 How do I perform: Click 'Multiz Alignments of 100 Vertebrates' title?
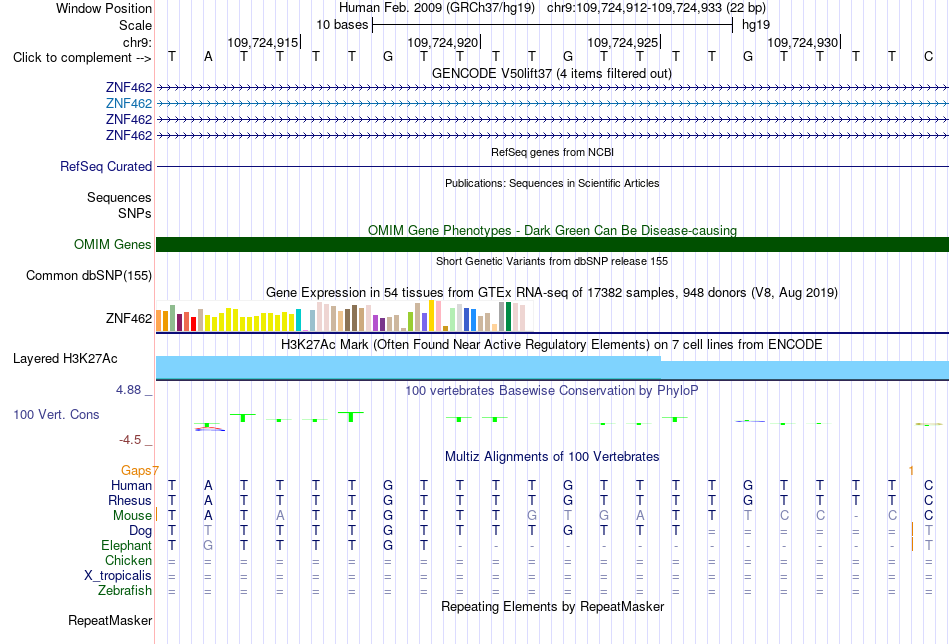coord(552,457)
